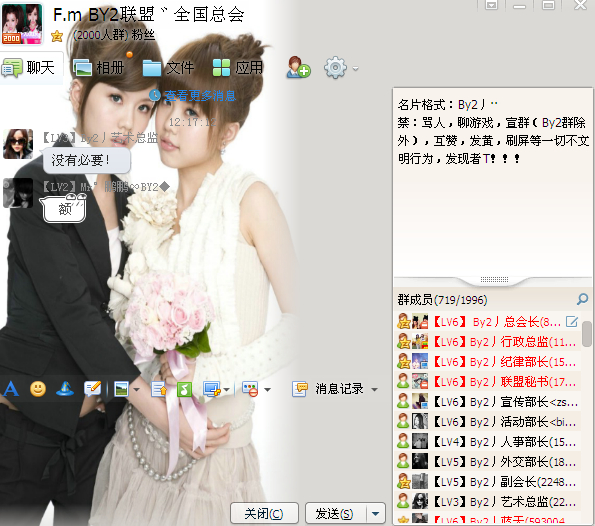
Task: Click the star icon beside group info
Action: point(57,36)
